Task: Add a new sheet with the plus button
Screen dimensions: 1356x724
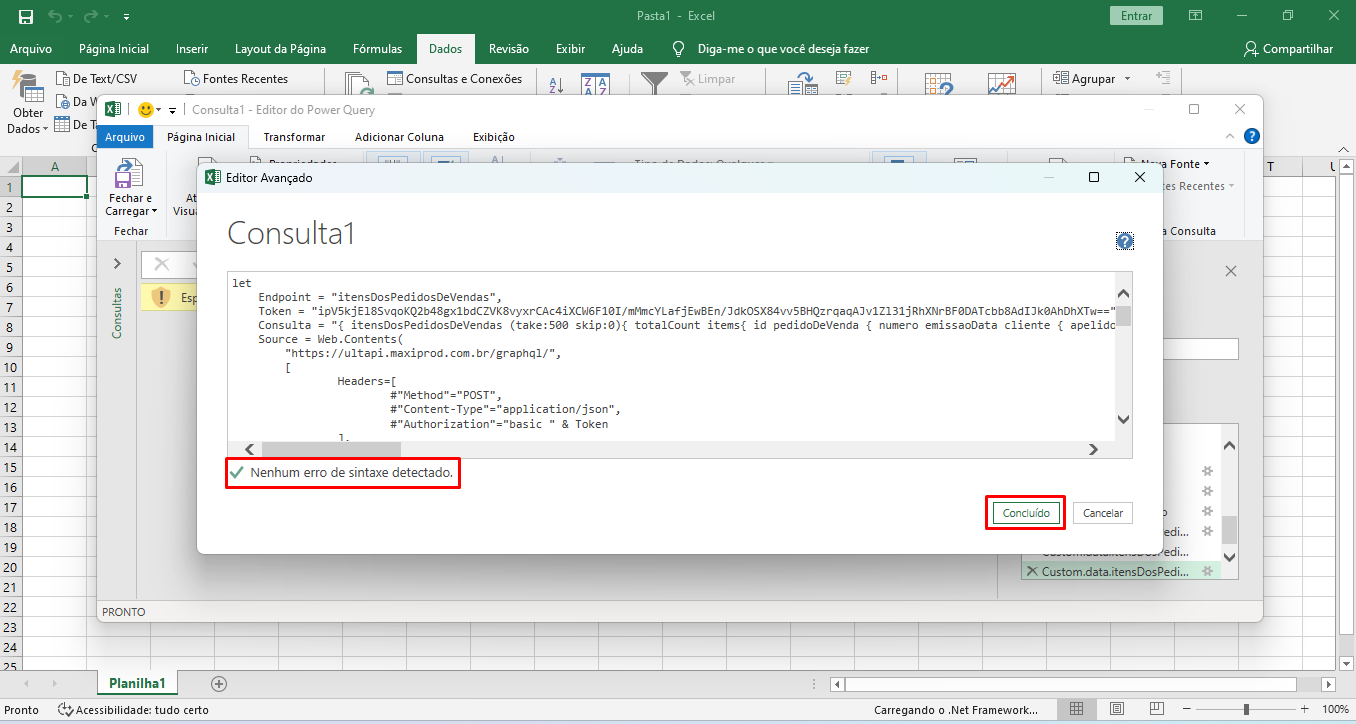Action: pyautogui.click(x=219, y=684)
